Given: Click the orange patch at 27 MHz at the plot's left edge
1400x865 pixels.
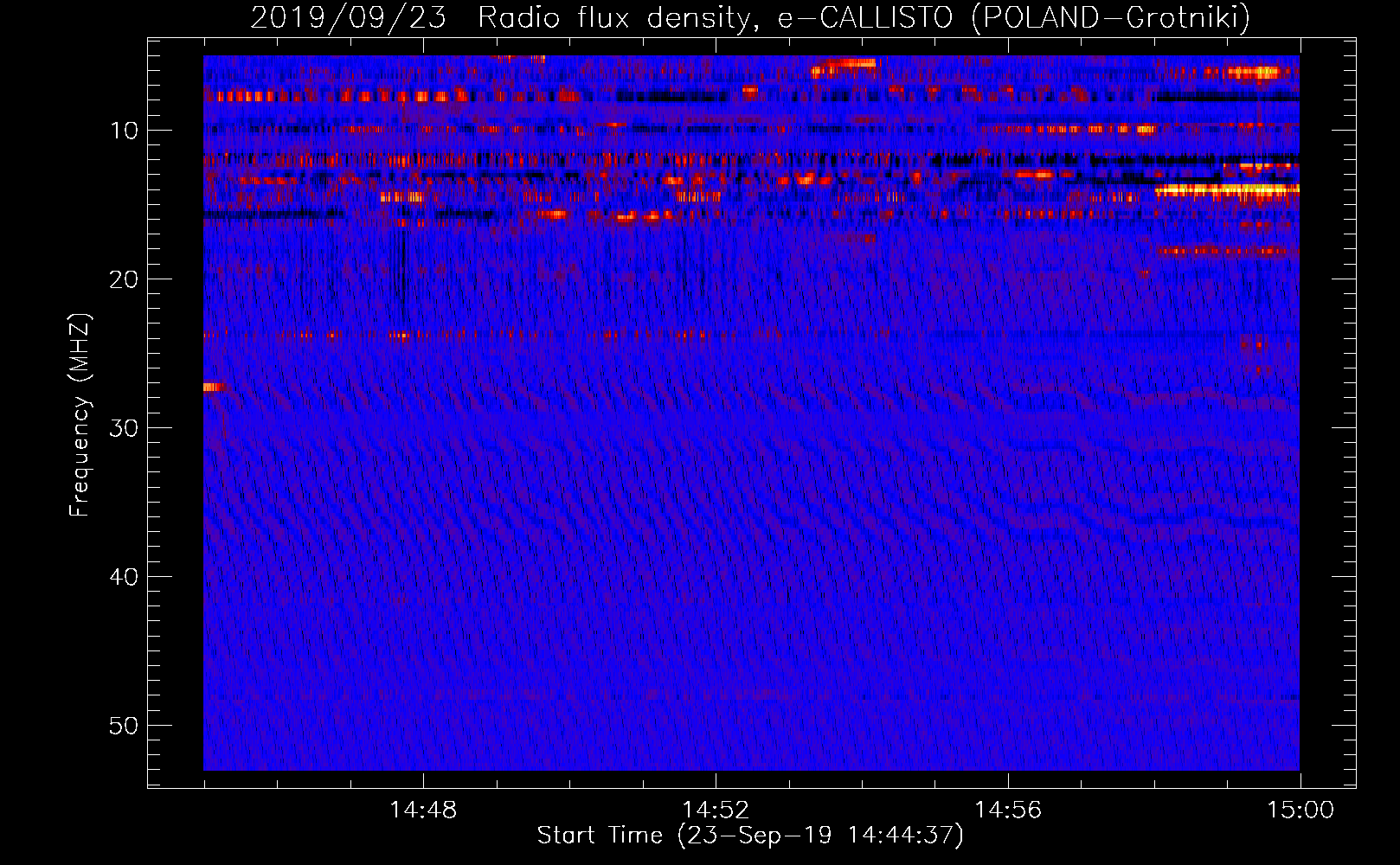Looking at the screenshot, I should point(214,387).
